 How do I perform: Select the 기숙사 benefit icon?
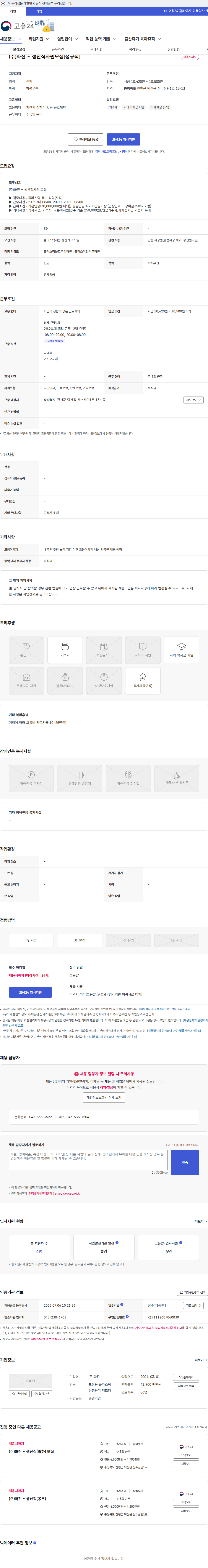pyautogui.click(x=65, y=650)
